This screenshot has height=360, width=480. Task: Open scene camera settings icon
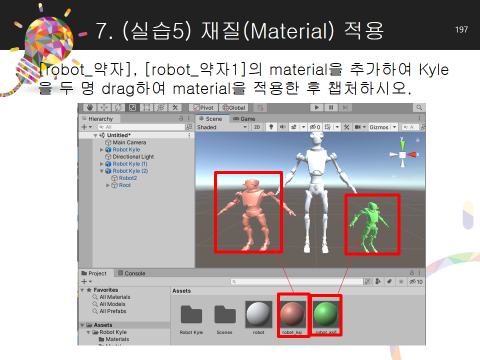[358, 127]
